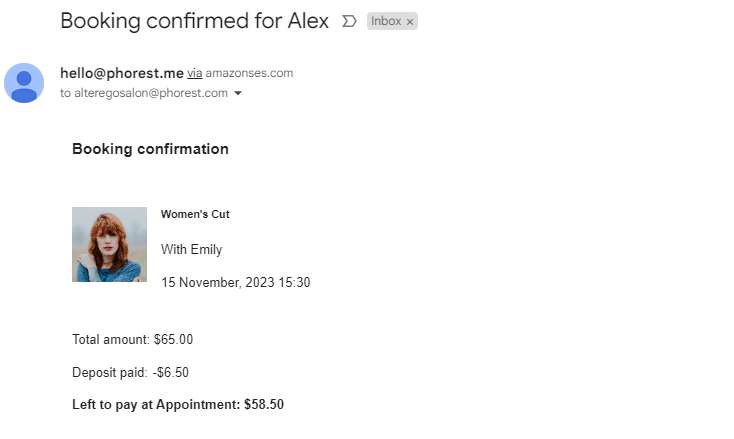Click the Total amount $65.00 line
Image resolution: width=734 pixels, height=439 pixels.
coord(132,339)
